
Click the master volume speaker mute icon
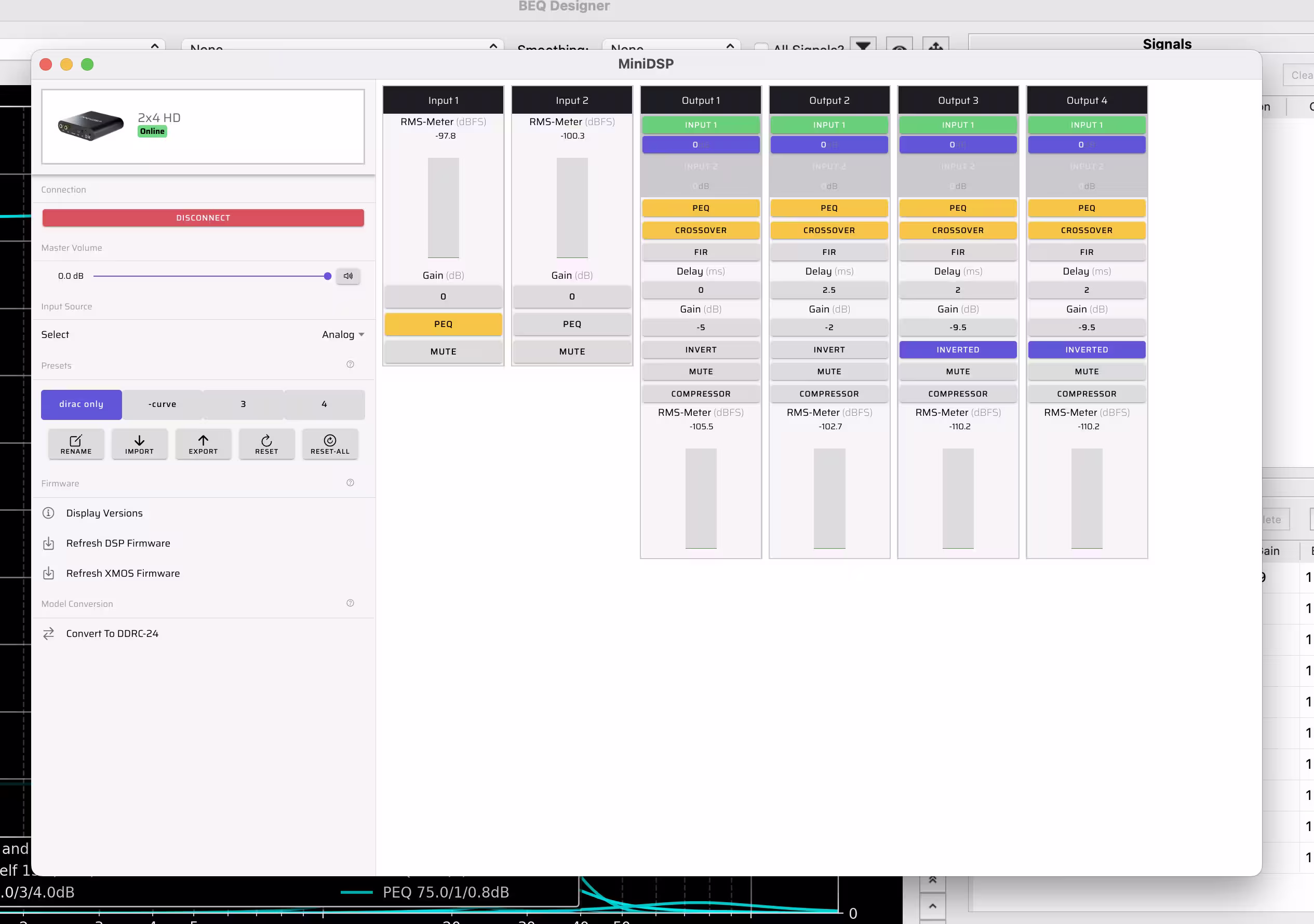click(x=348, y=276)
